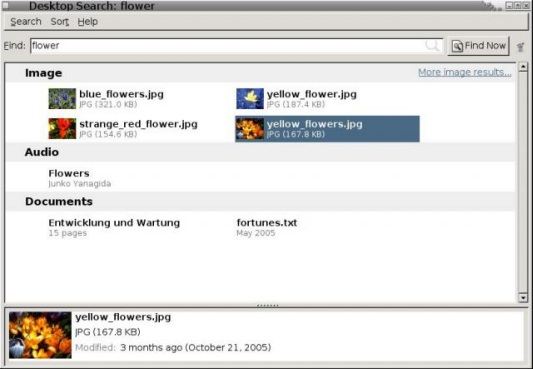Click the Modified date October 21, 2005
Screen dimensions: 533x369
pos(196,348)
